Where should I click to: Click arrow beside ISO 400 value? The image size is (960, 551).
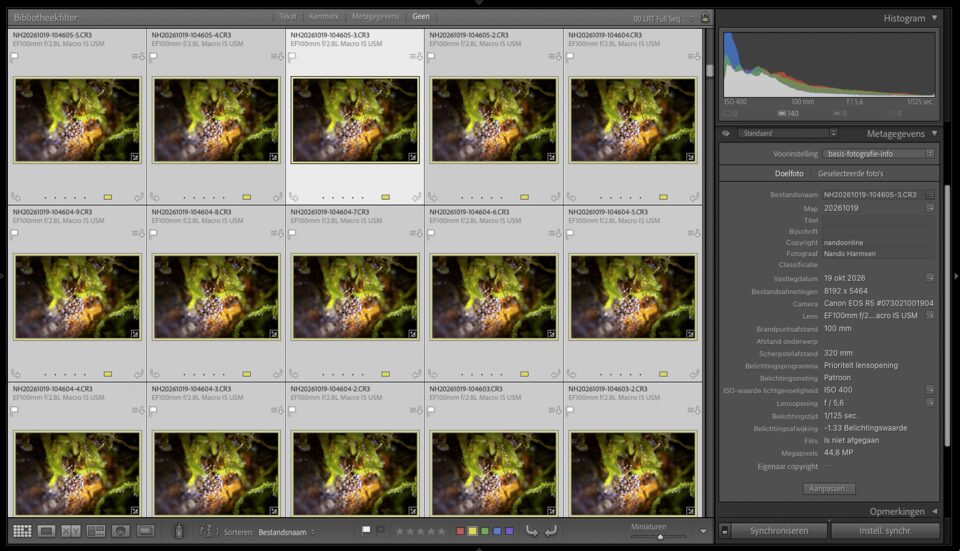pos(930,389)
